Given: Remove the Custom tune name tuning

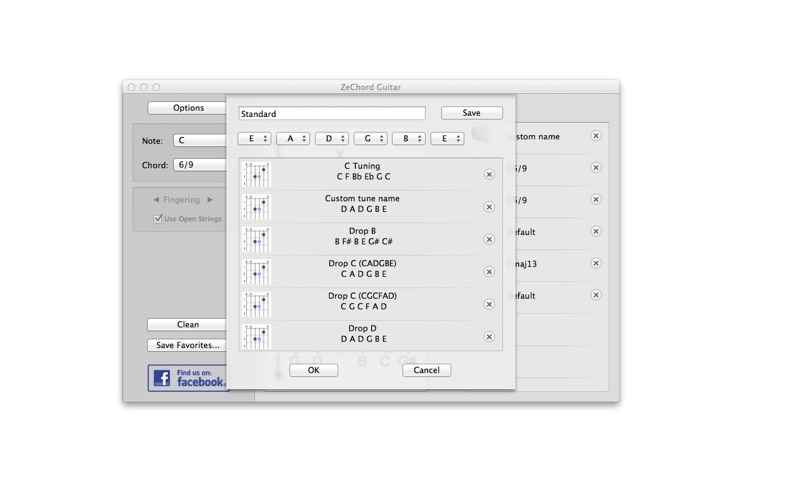Looking at the screenshot, I should (x=489, y=207).
